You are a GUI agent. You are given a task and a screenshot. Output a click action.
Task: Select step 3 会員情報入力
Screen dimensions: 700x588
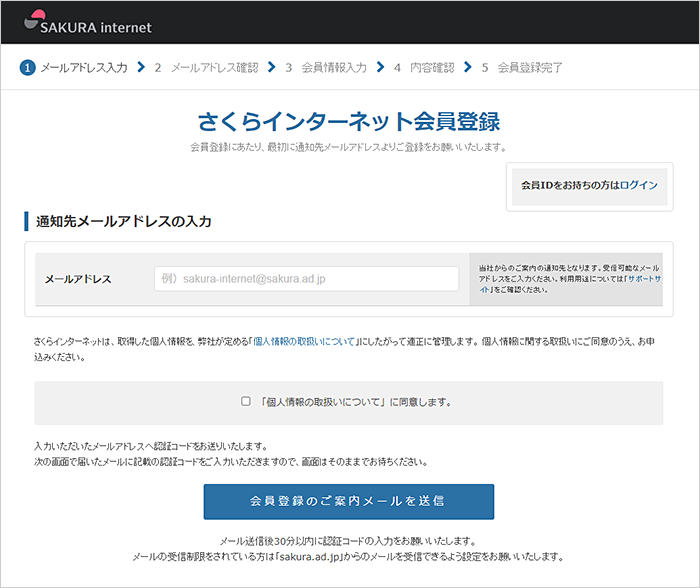tap(326, 67)
